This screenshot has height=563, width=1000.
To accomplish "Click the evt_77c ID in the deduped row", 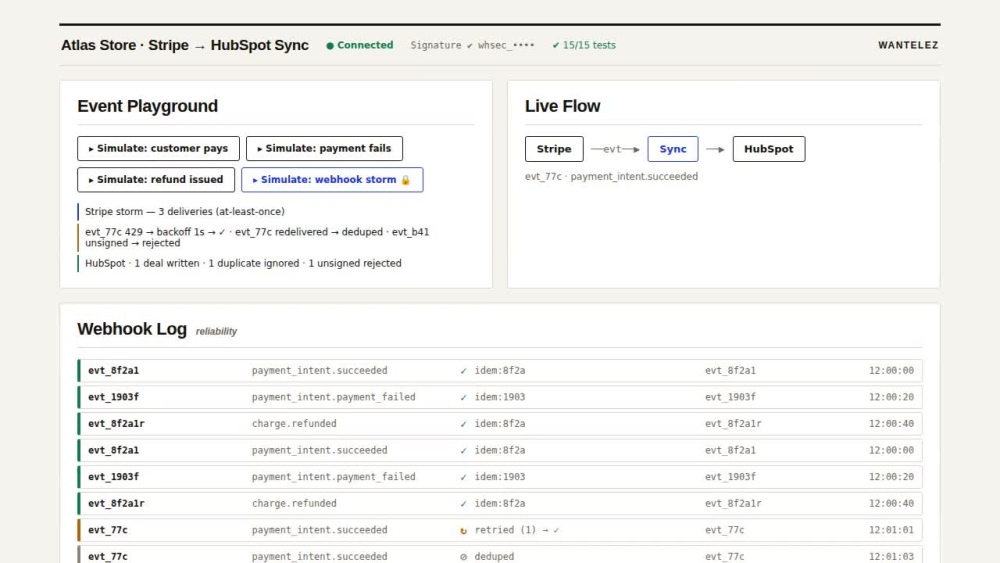I will tap(108, 557).
